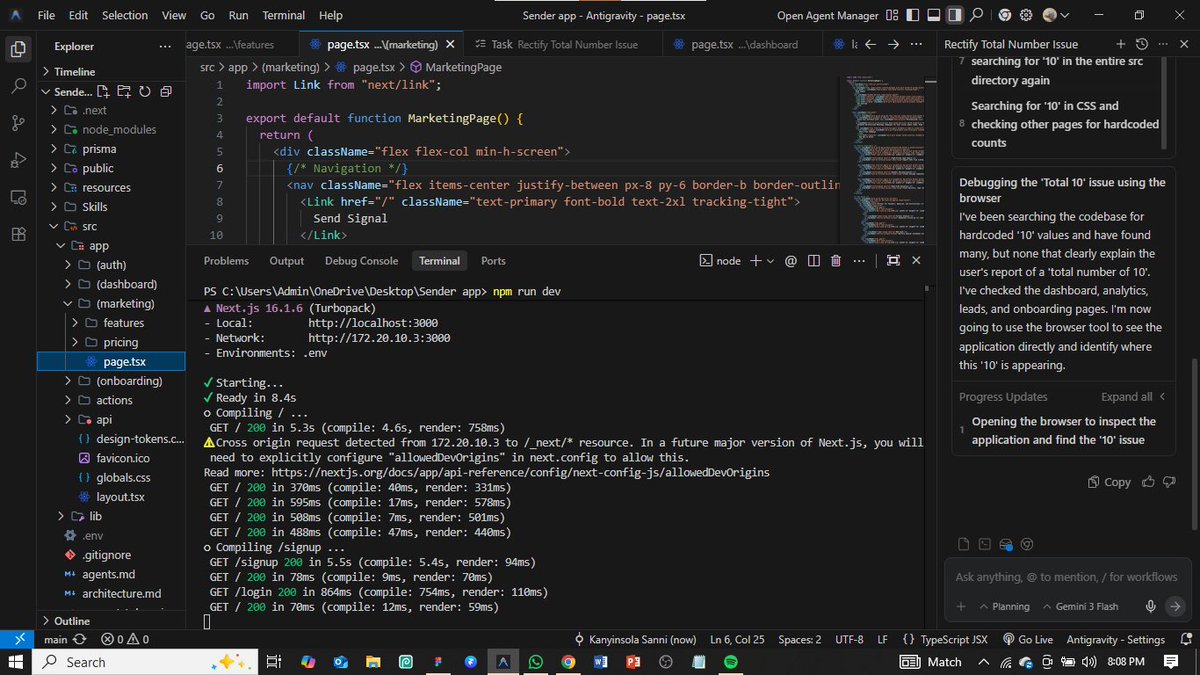The image size is (1200, 675).
Task: Maximize the terminal panel size
Action: pyautogui.click(x=893, y=261)
